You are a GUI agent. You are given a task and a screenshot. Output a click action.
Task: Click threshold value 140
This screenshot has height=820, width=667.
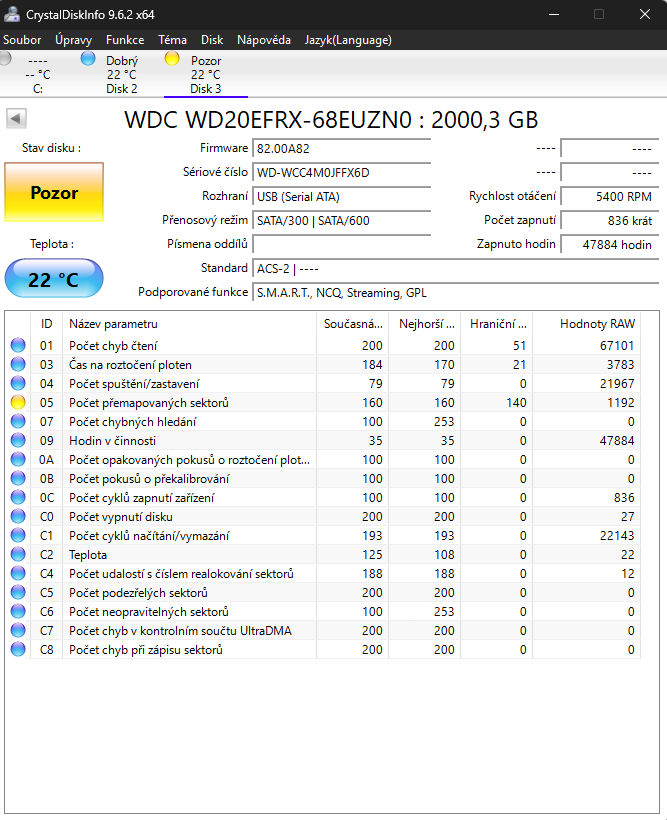(516, 403)
